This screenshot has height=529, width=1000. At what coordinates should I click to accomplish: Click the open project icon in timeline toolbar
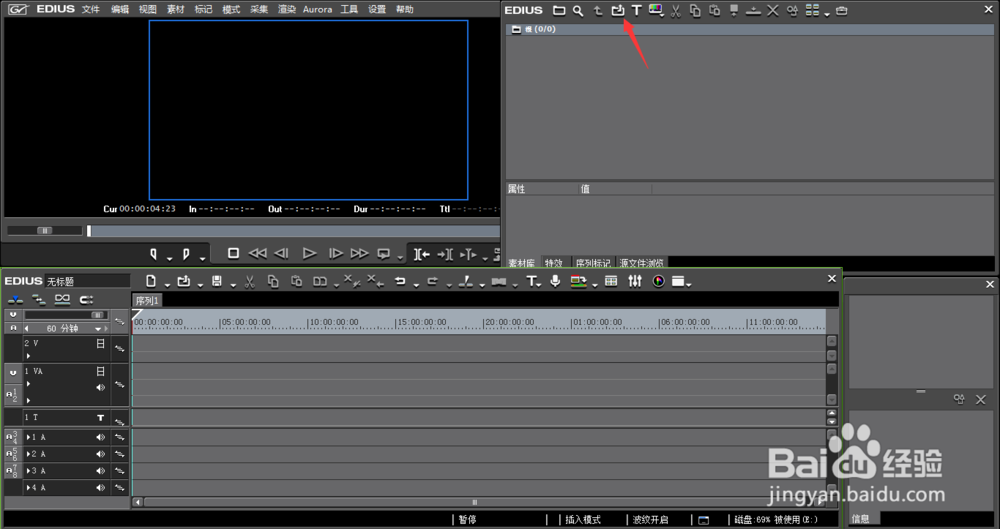[184, 281]
